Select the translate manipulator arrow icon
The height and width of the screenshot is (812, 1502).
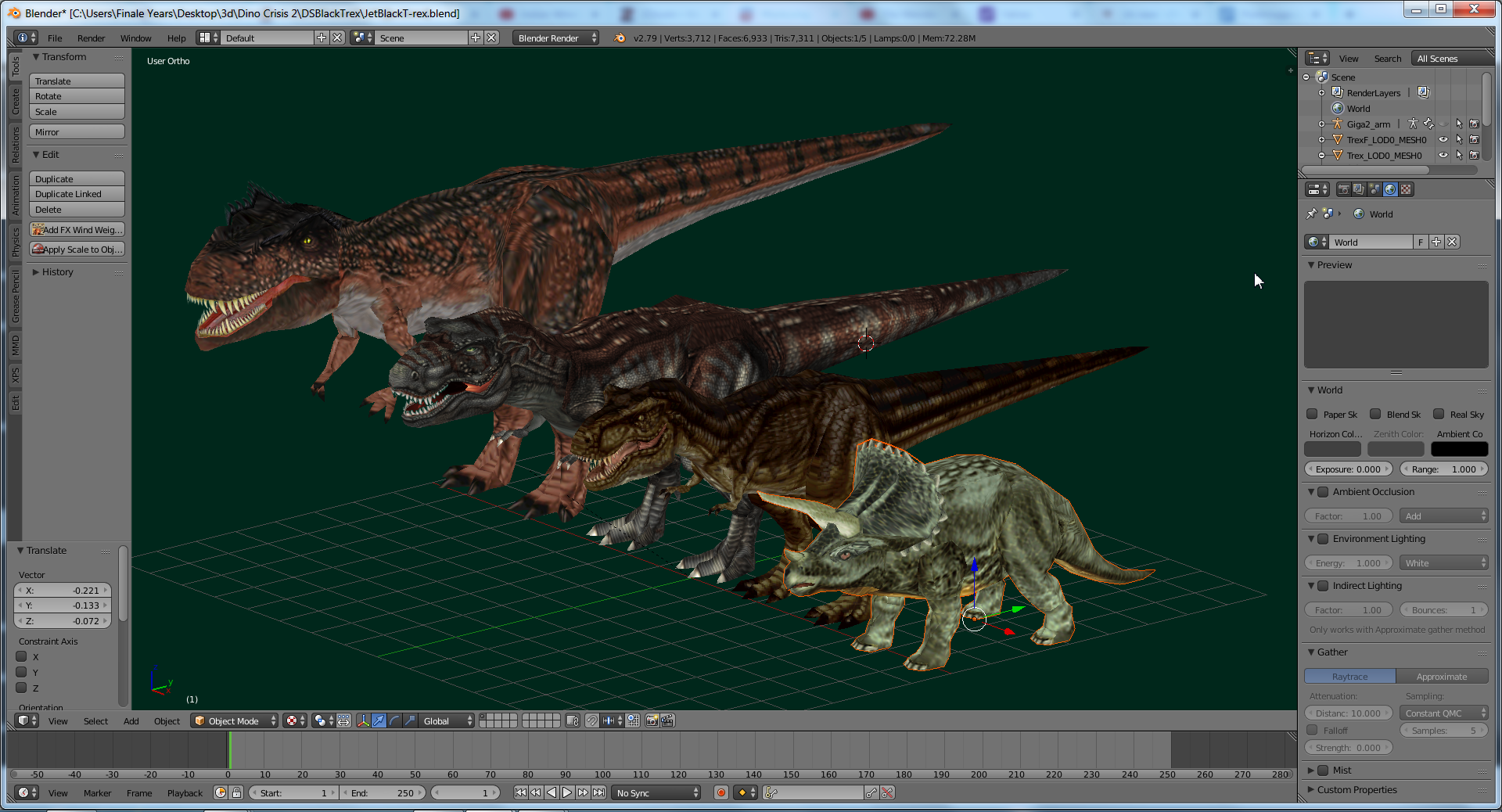pos(379,720)
